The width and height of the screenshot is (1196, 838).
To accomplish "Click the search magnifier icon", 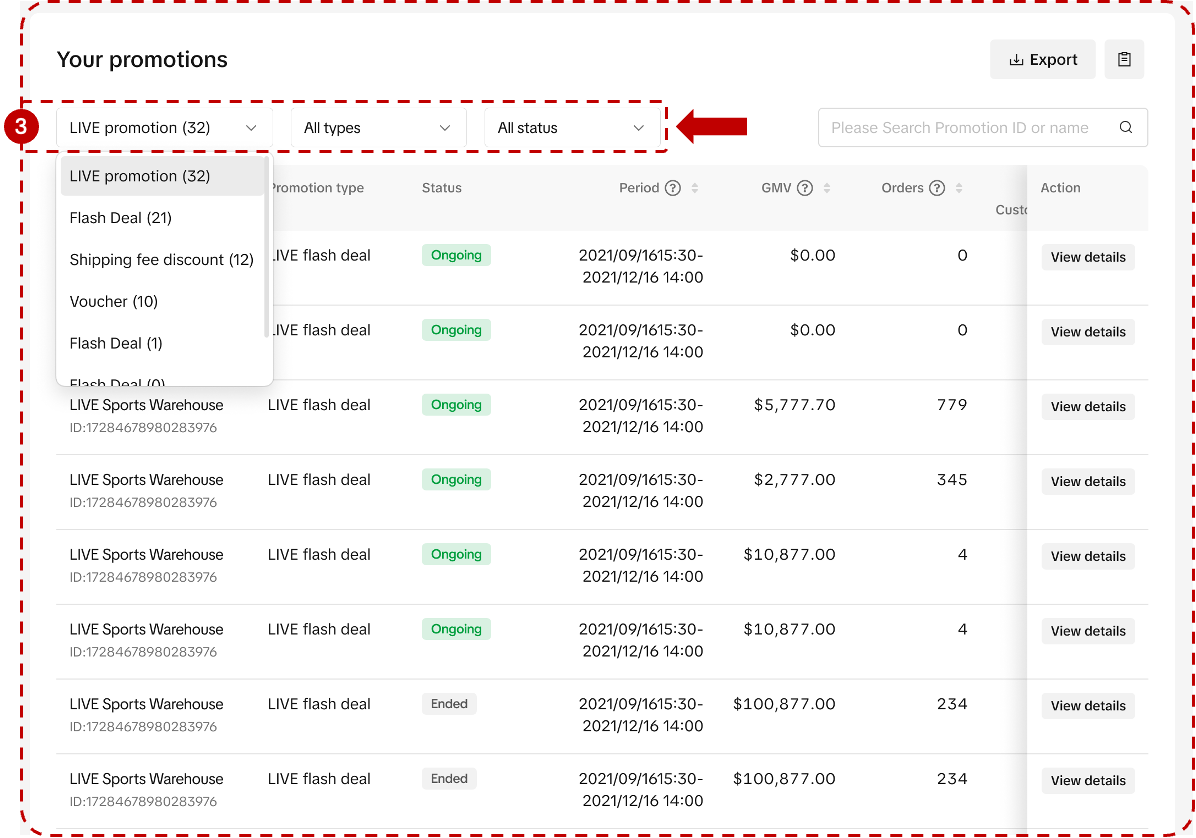I will click(1126, 128).
